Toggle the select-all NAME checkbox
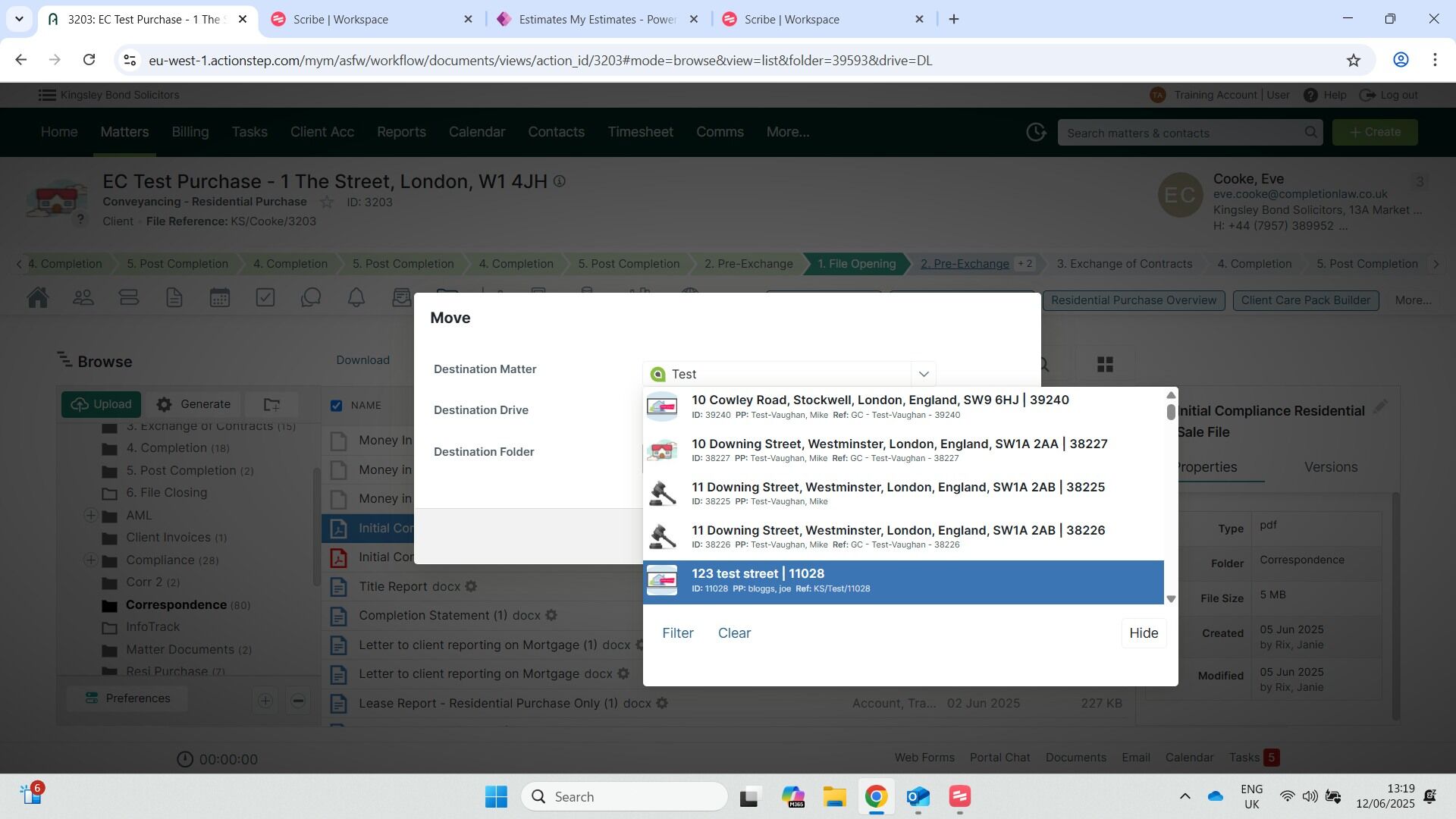 tap(337, 406)
